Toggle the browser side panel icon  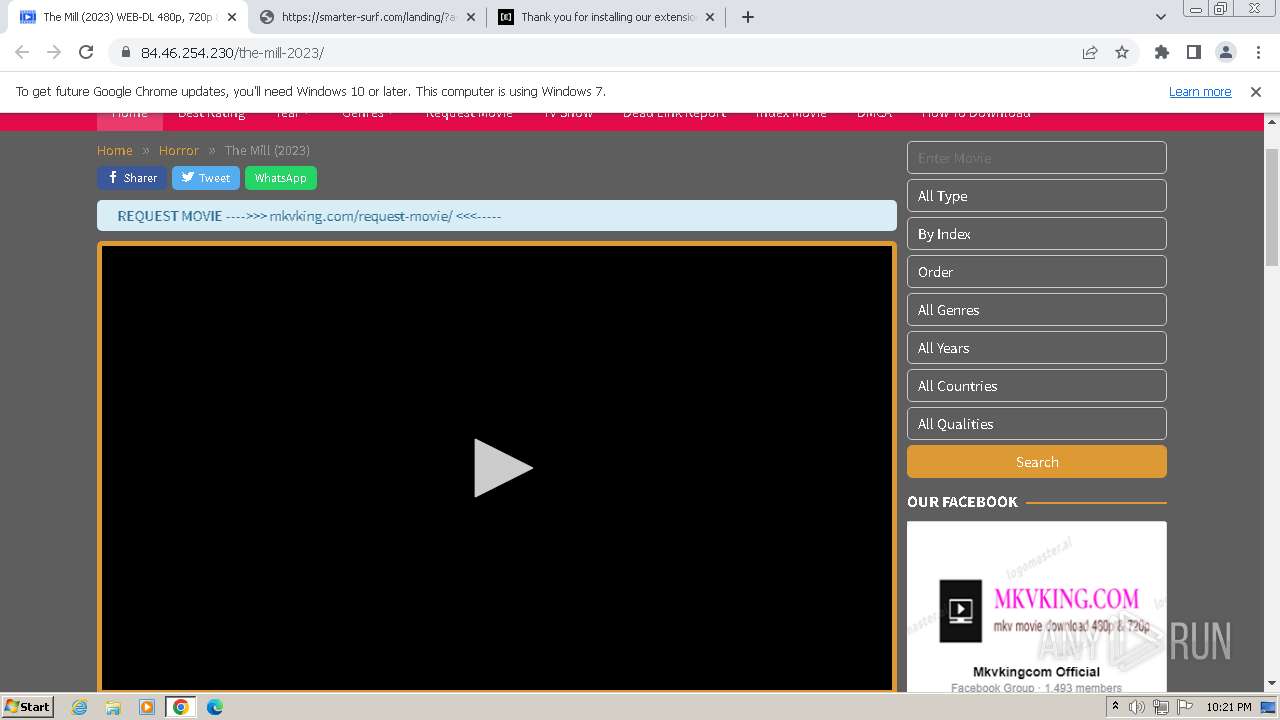point(1193,52)
